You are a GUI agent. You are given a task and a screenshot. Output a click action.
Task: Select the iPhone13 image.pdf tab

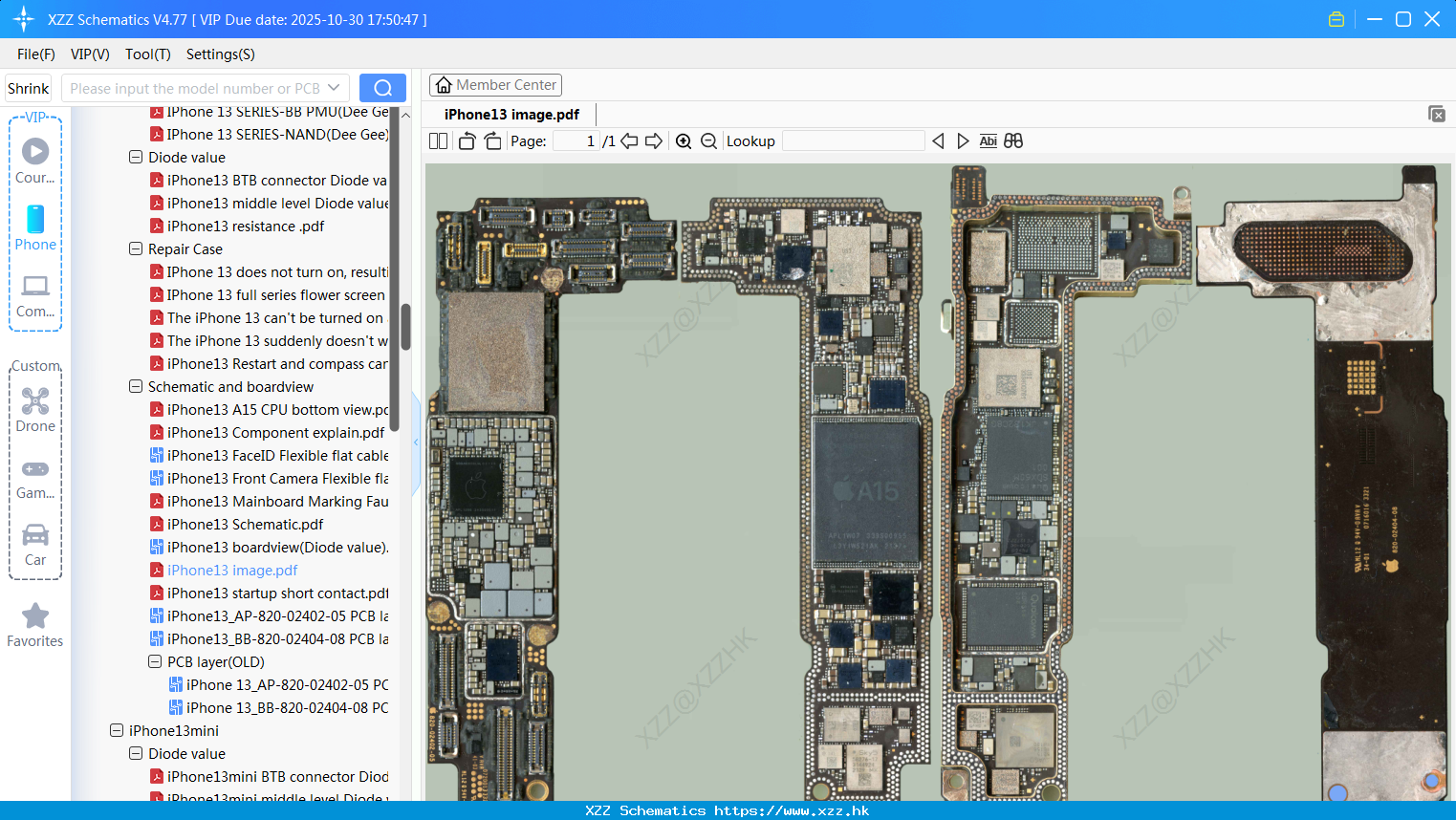[511, 115]
